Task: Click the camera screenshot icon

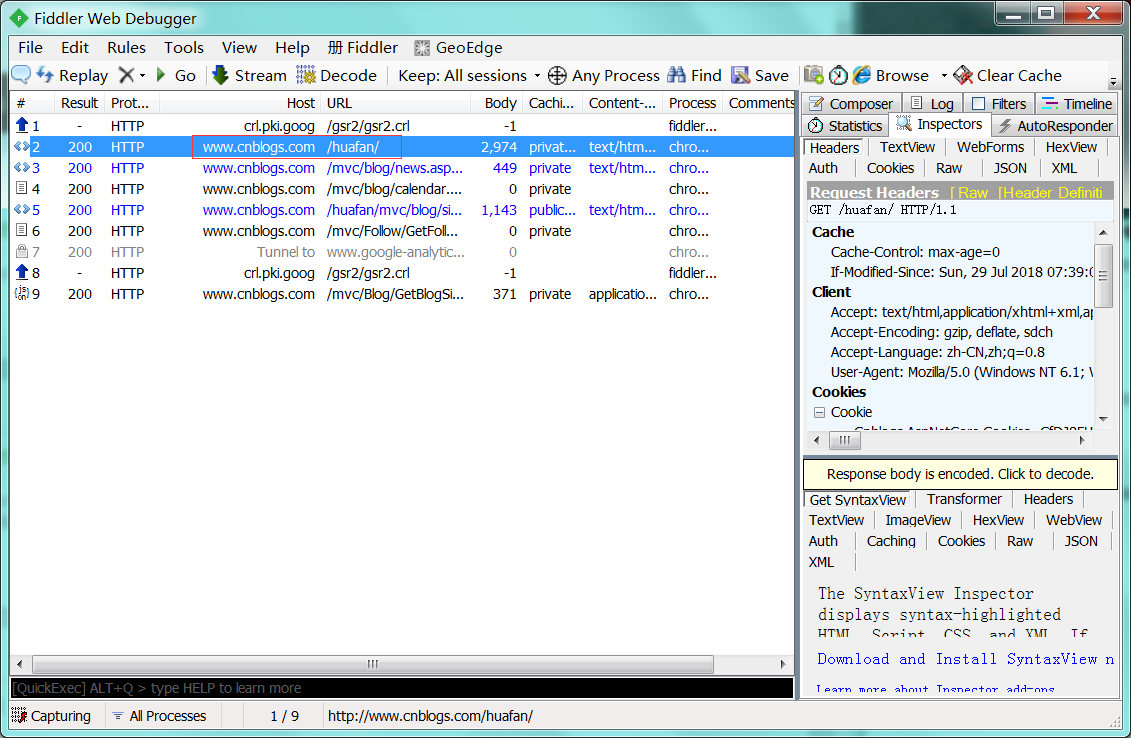Action: click(x=814, y=75)
